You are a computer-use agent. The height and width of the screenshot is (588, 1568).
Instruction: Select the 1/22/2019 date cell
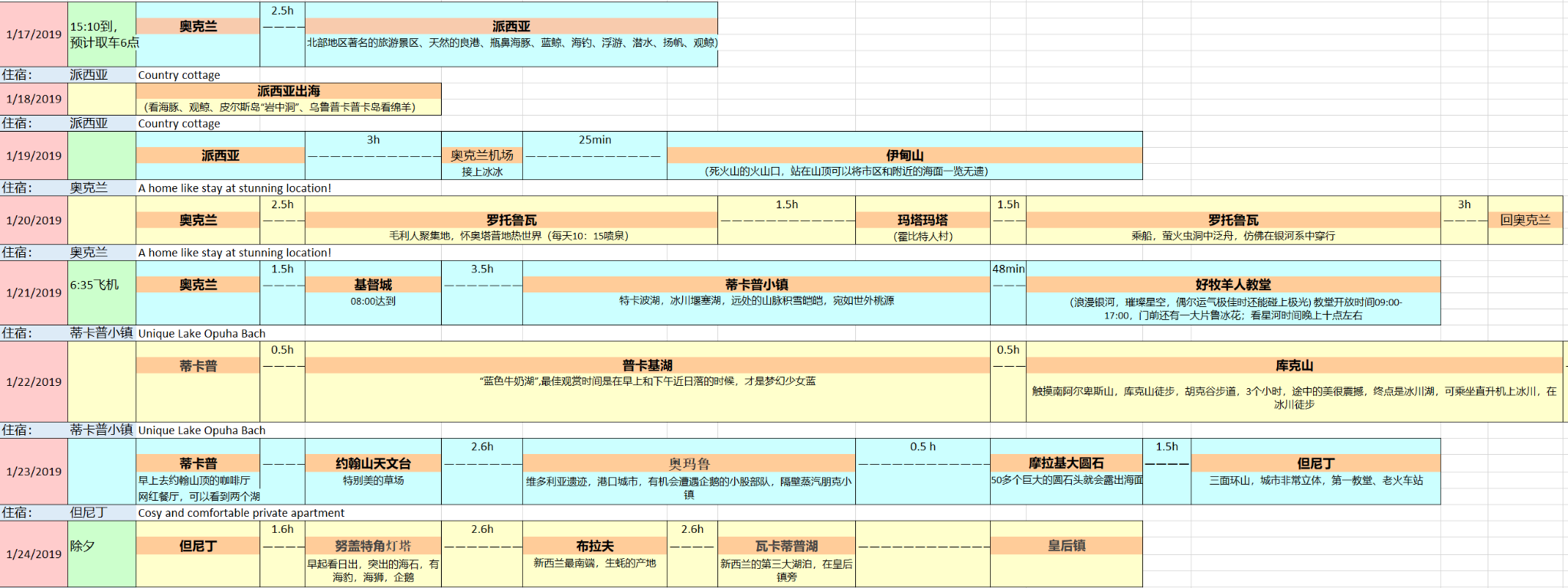click(34, 381)
